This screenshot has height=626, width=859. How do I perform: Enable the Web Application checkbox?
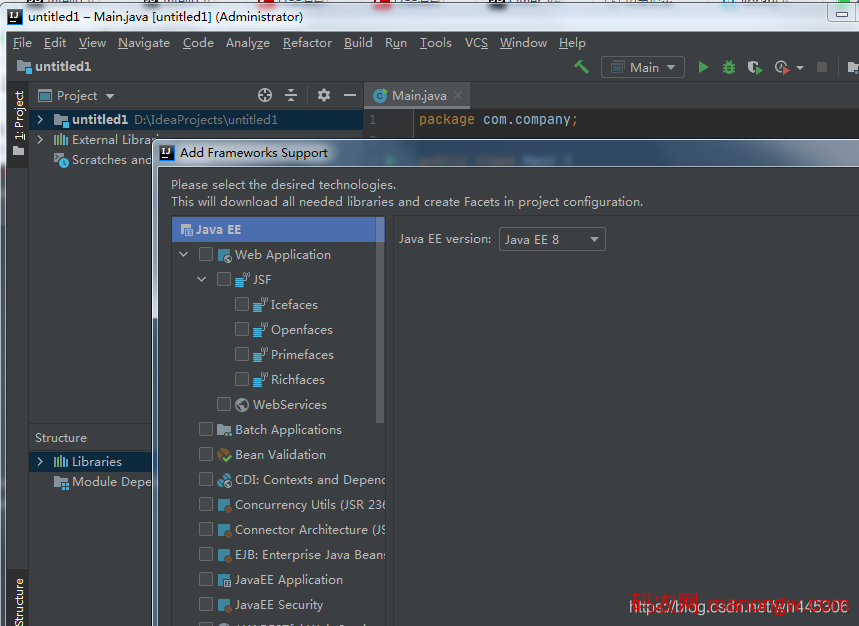pyautogui.click(x=206, y=255)
